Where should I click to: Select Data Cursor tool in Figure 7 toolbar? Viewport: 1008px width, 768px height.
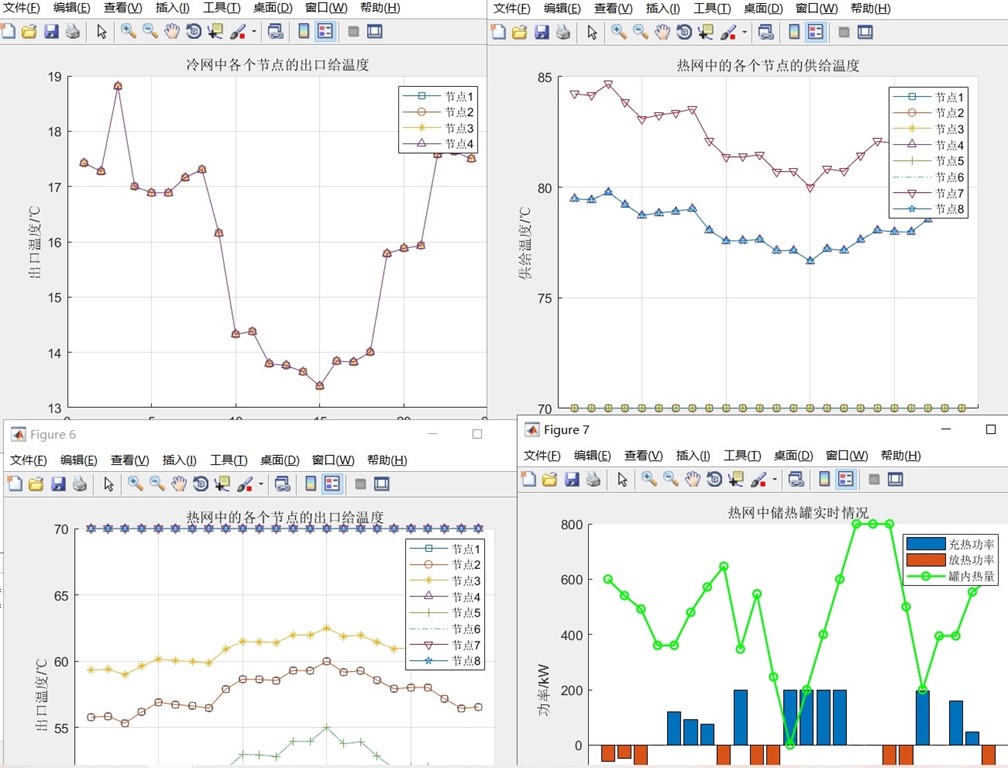click(735, 479)
